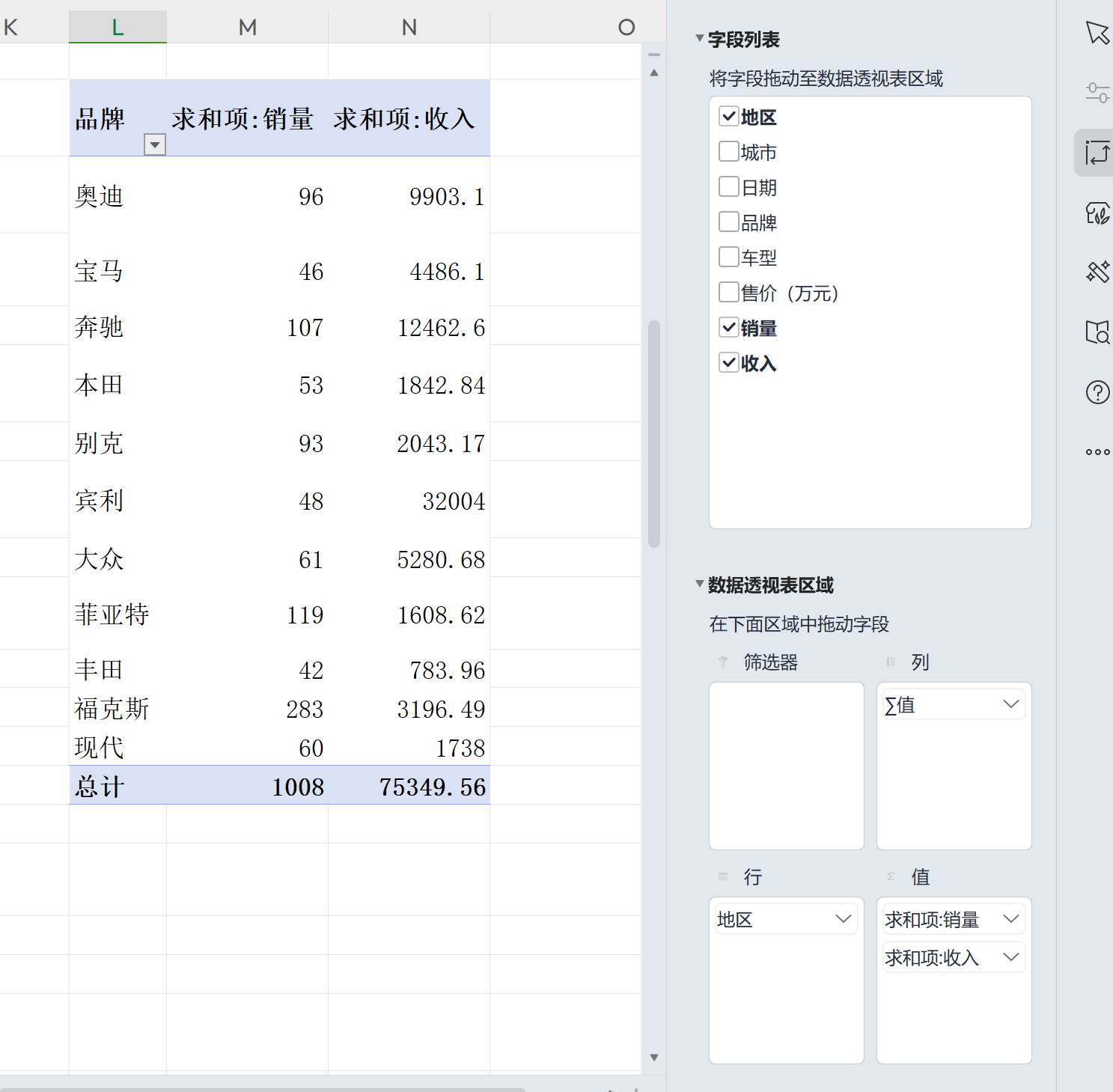Select column M header

(x=247, y=27)
